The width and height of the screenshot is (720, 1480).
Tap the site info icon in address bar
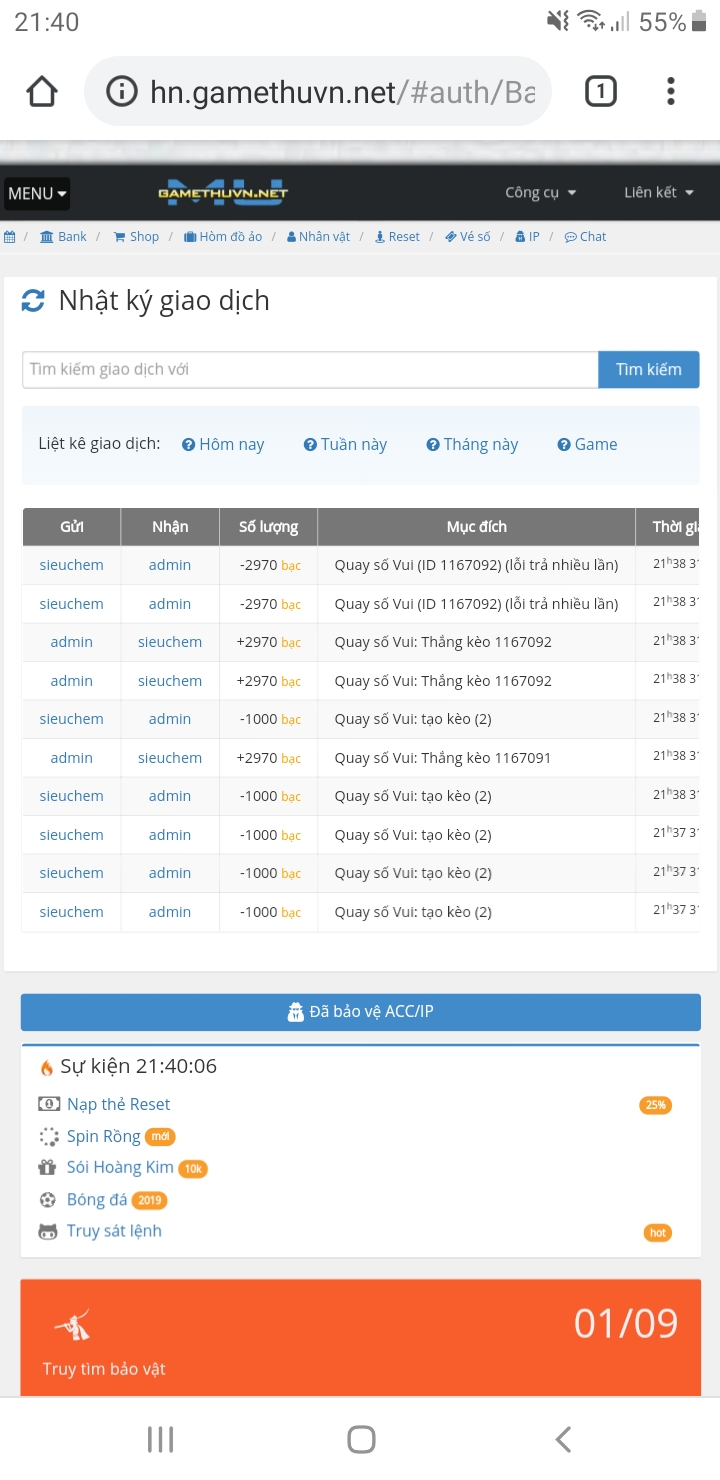(x=121, y=92)
